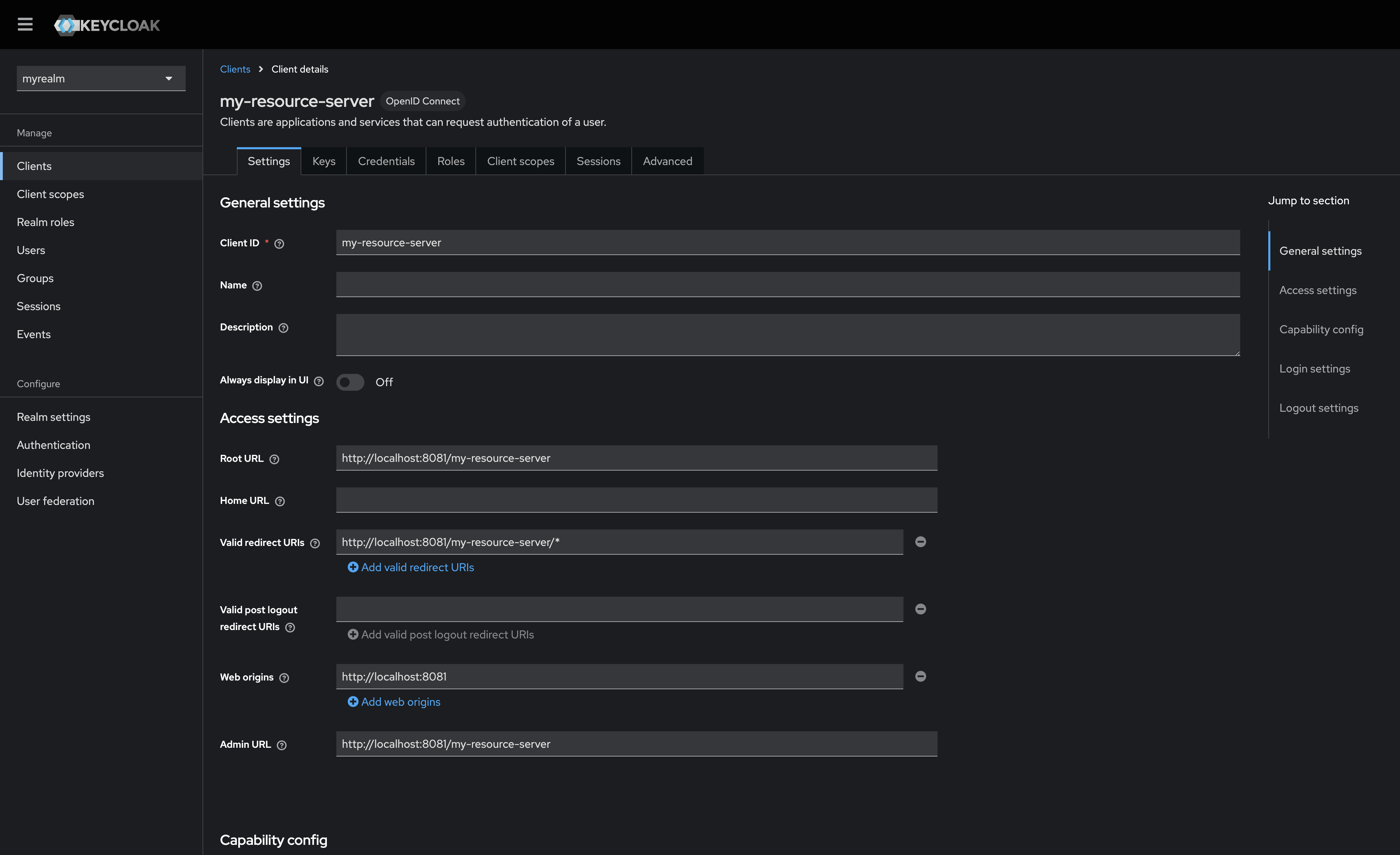1400x855 pixels.
Task: Open the Advanced tab
Action: coord(668,161)
